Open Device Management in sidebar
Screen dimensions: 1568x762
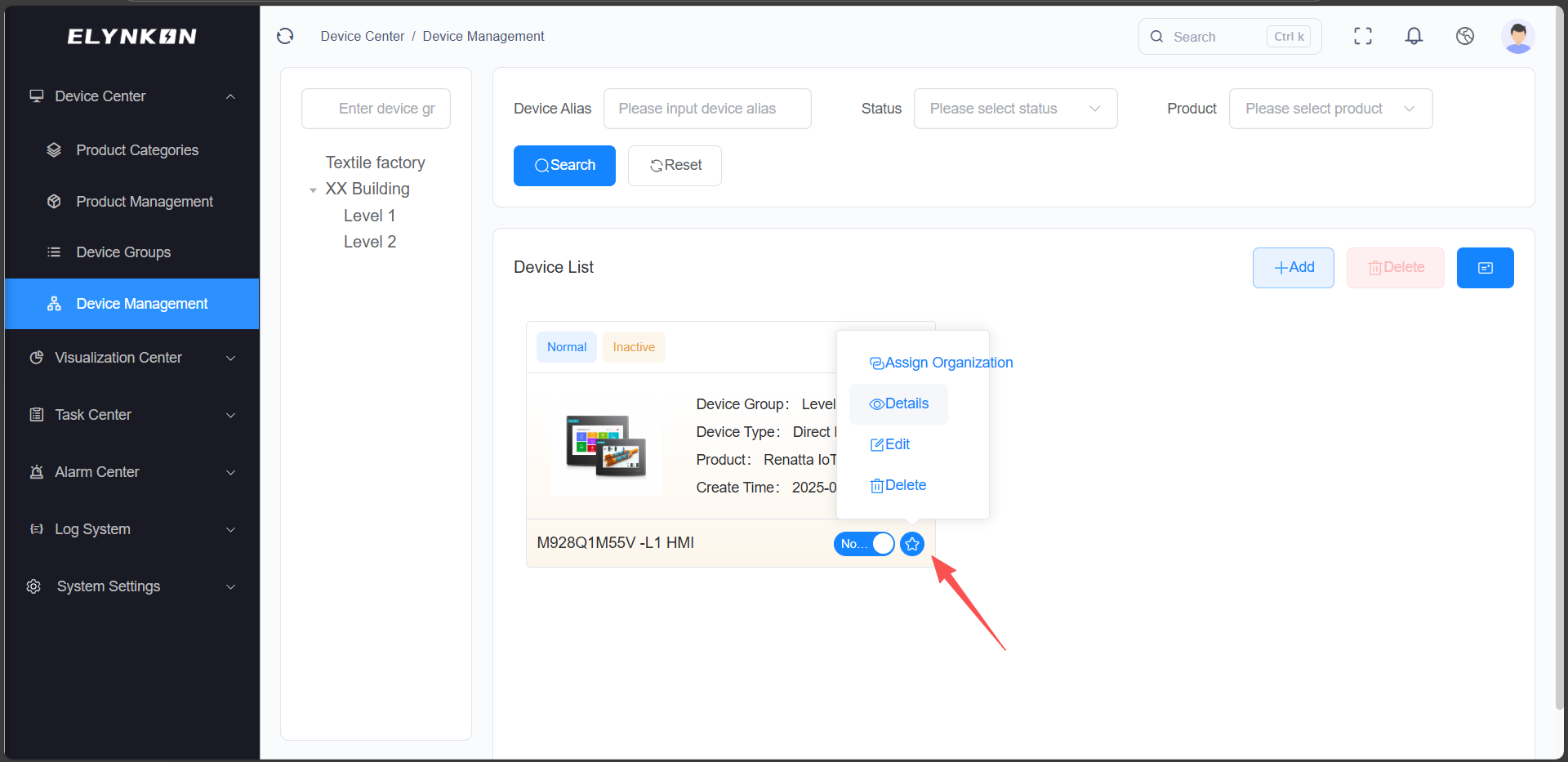(131, 304)
